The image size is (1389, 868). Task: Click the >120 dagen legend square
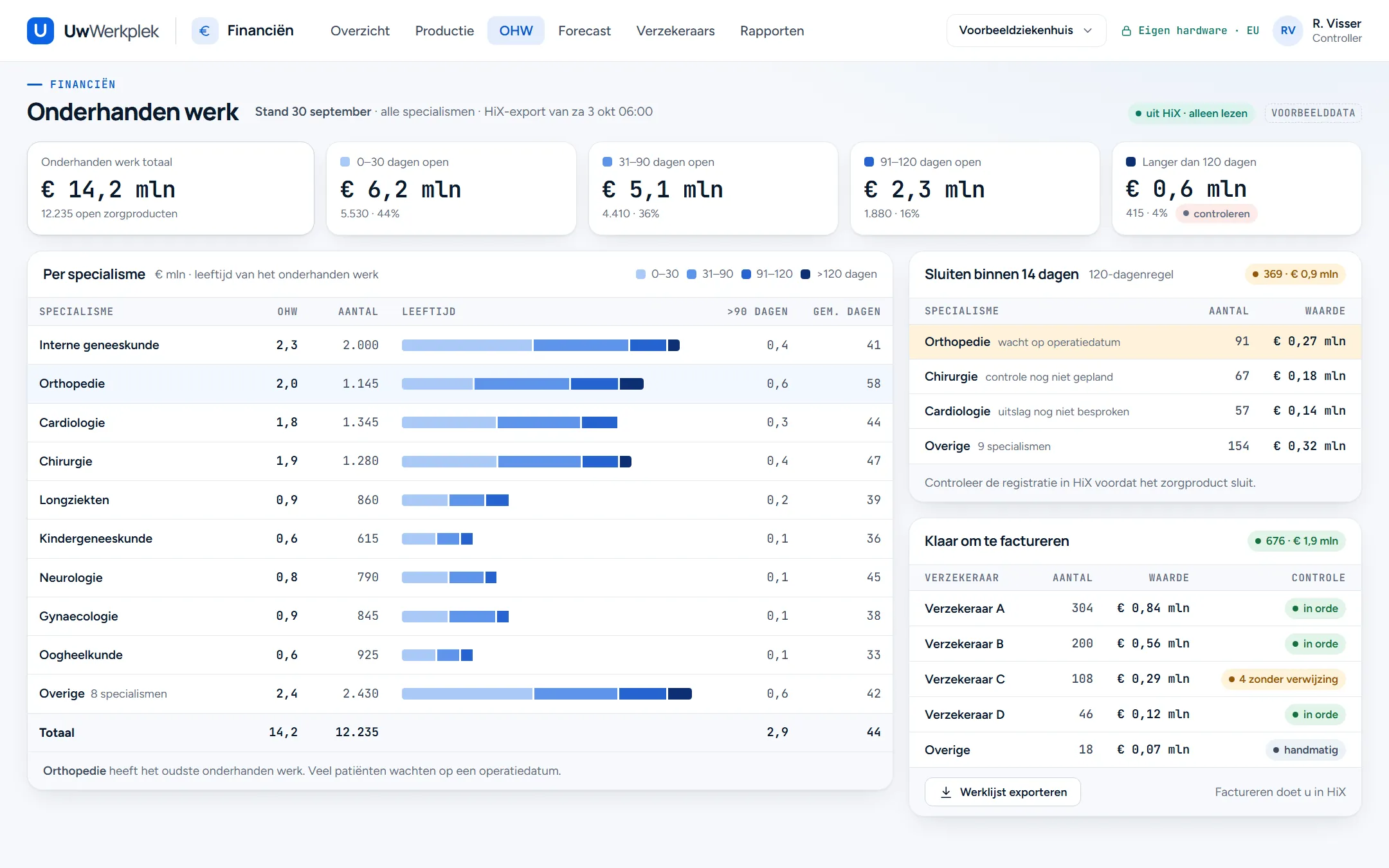point(805,275)
